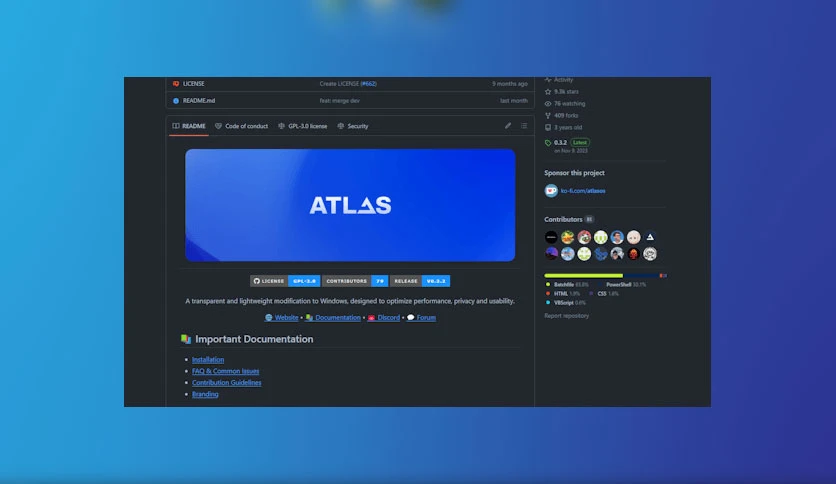Click the VBScript language entry
The image size is (836, 484).
tap(566, 303)
